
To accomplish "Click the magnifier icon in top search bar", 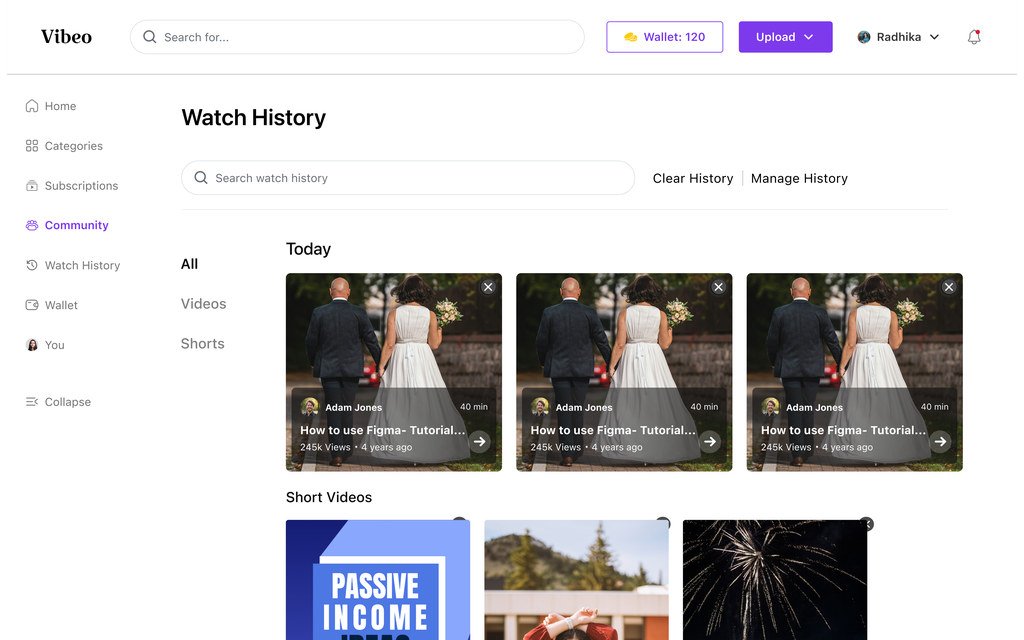I will click(150, 37).
